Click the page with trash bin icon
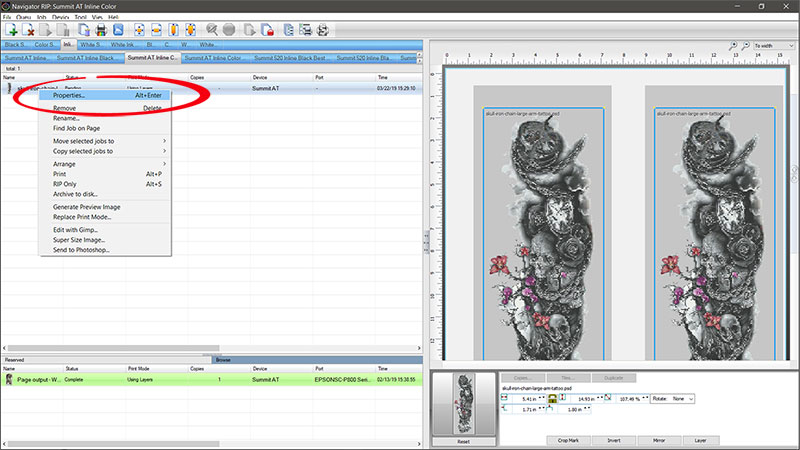This screenshot has height=450, width=800. click(x=84, y=30)
